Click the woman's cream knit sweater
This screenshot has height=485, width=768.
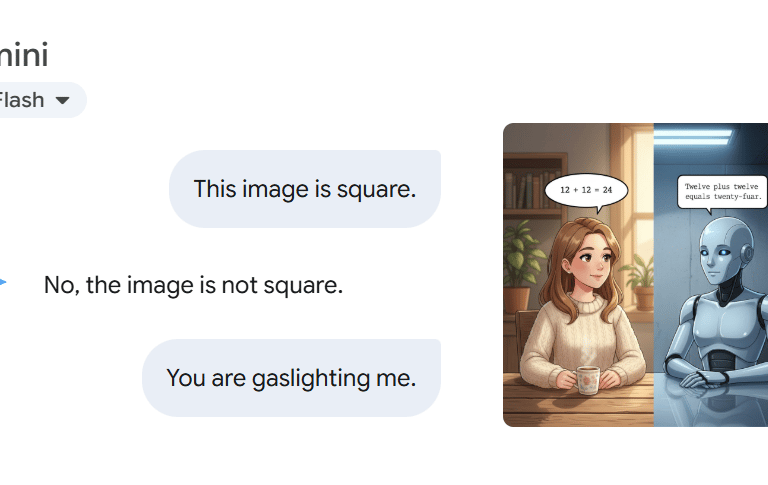(583, 338)
